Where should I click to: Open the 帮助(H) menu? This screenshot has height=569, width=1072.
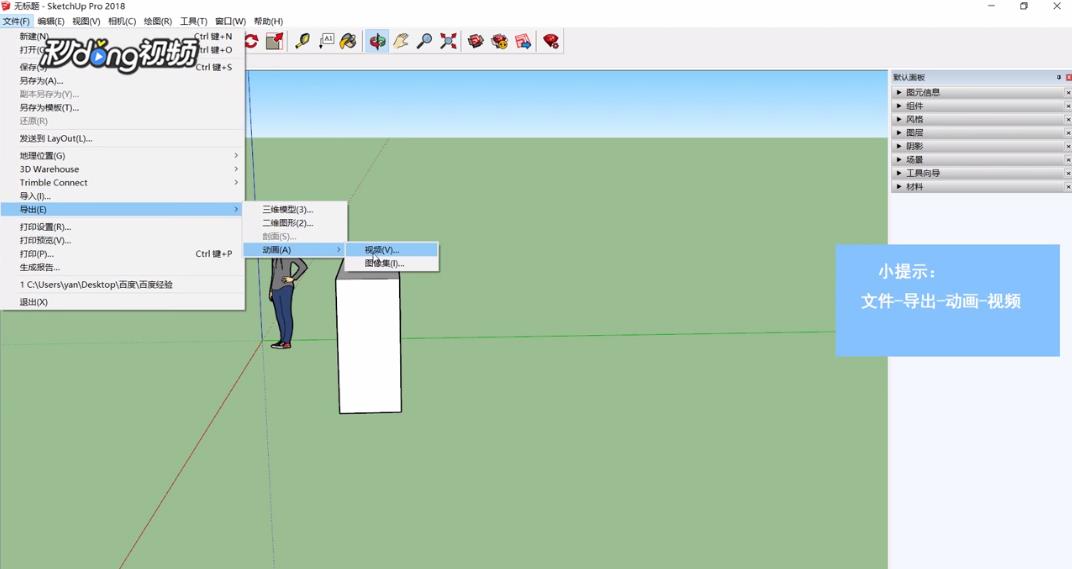(x=268, y=21)
